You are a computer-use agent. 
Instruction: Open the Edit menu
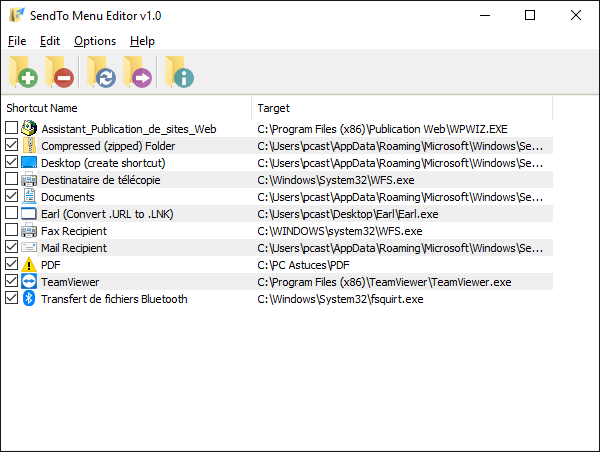[50, 41]
